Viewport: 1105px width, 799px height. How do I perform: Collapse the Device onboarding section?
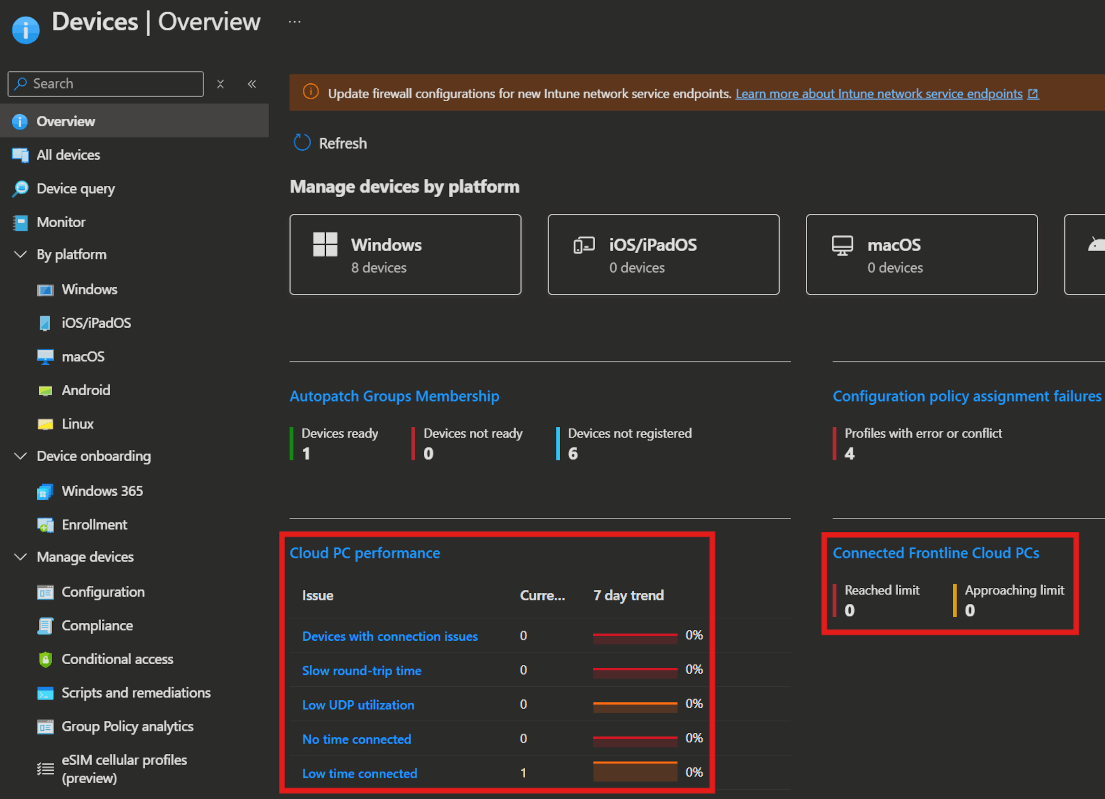[x=20, y=456]
